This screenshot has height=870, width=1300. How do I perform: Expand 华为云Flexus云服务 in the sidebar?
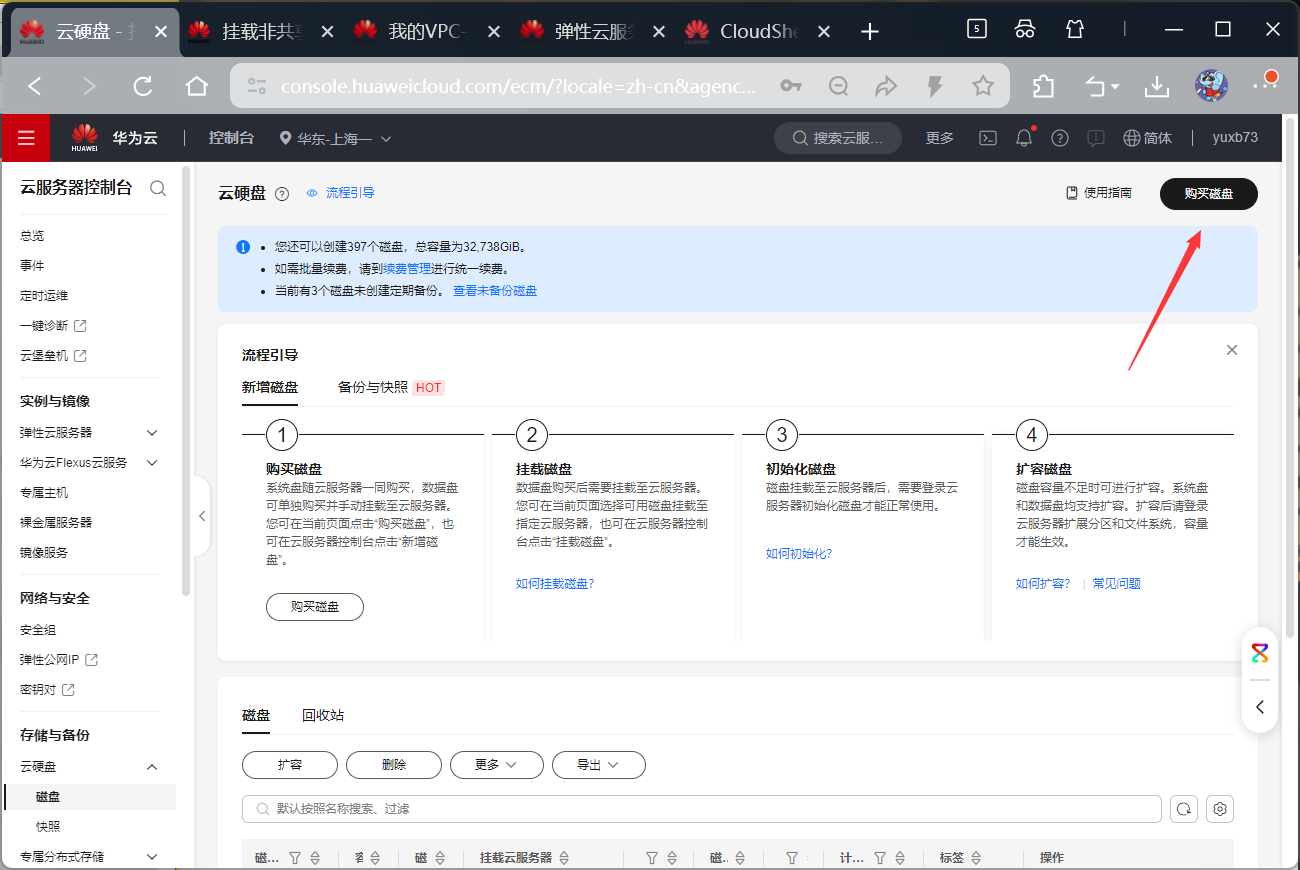tap(152, 463)
